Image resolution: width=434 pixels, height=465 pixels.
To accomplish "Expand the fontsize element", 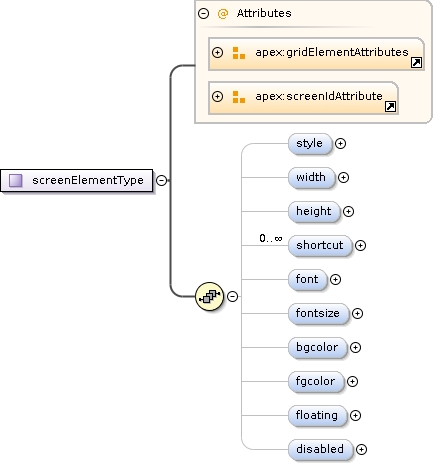I will click(x=357, y=313).
